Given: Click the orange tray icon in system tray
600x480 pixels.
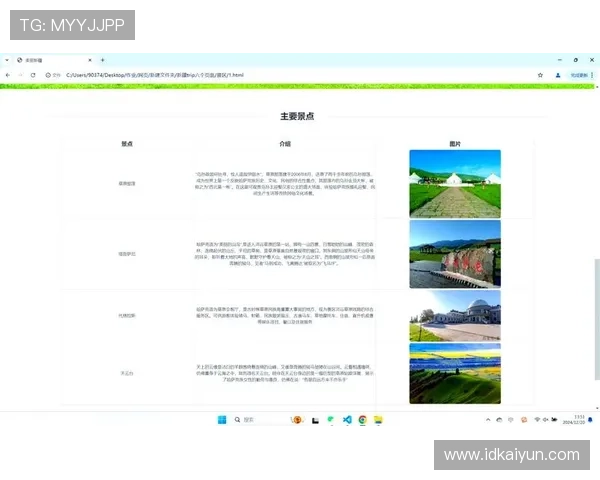Looking at the screenshot, I should tap(524, 420).
